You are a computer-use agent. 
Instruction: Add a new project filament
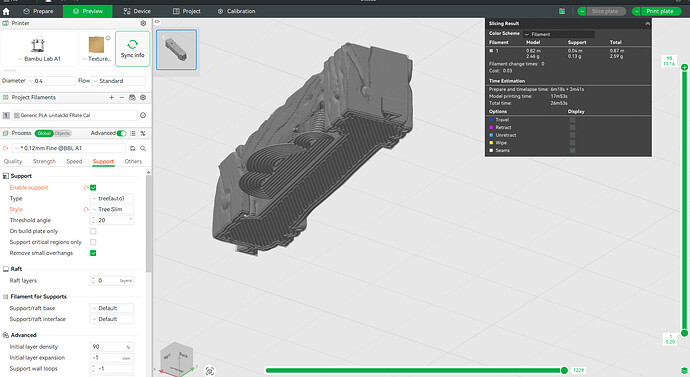coord(111,98)
